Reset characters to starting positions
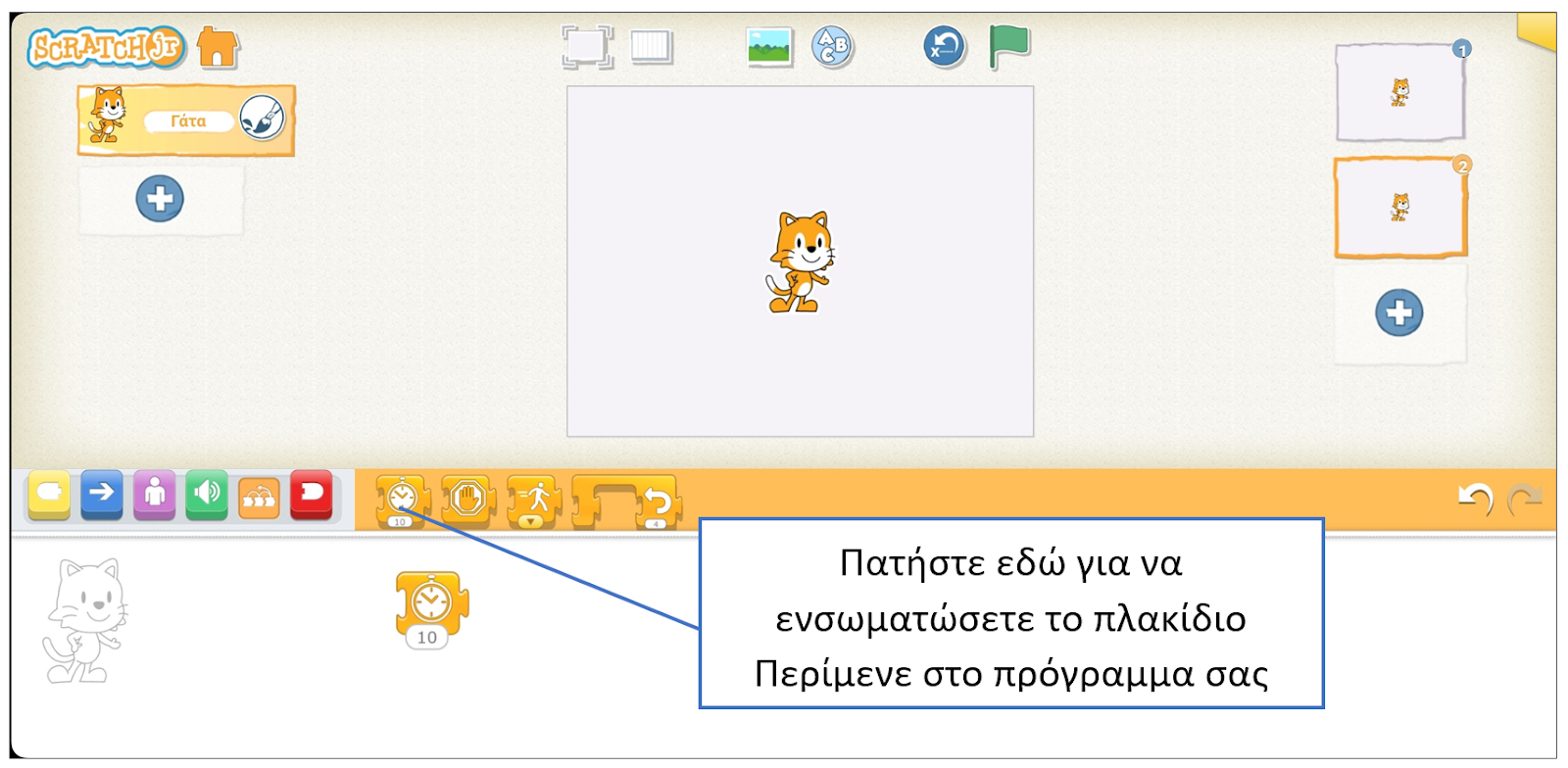Screen dimensions: 1568x768 click(945, 46)
